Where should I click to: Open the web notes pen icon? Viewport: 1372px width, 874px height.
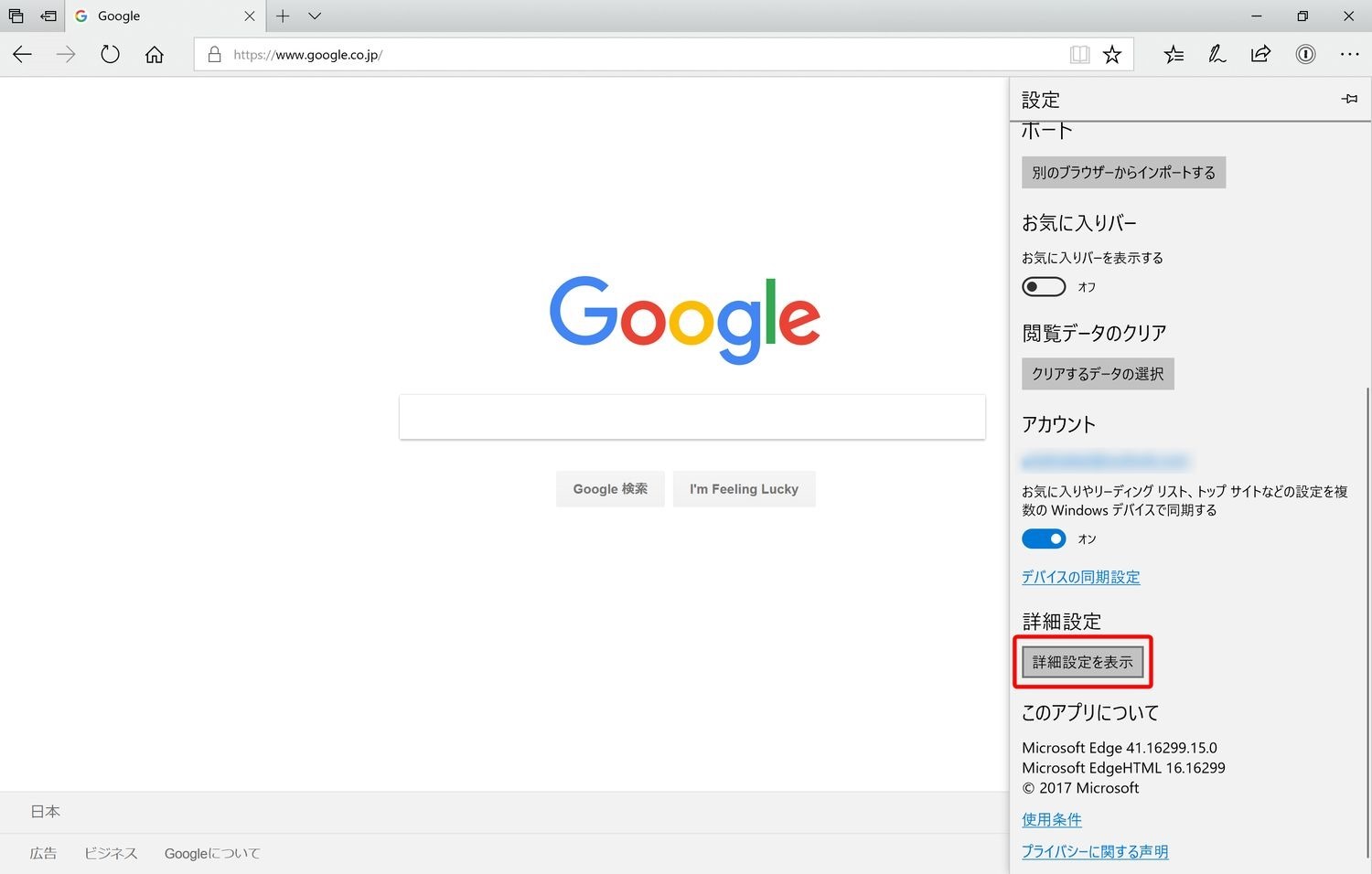pyautogui.click(x=1217, y=55)
